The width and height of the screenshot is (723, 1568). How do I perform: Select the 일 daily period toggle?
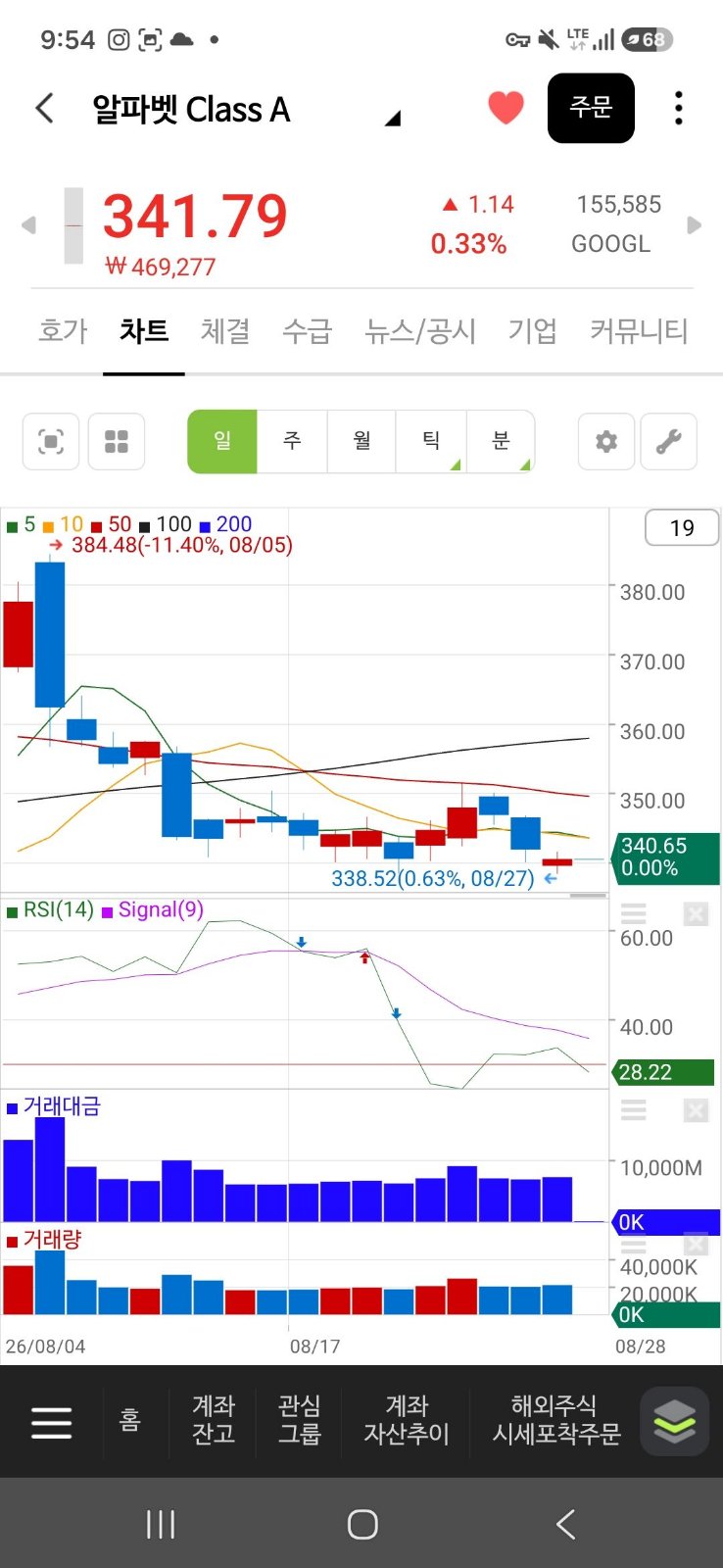click(222, 442)
